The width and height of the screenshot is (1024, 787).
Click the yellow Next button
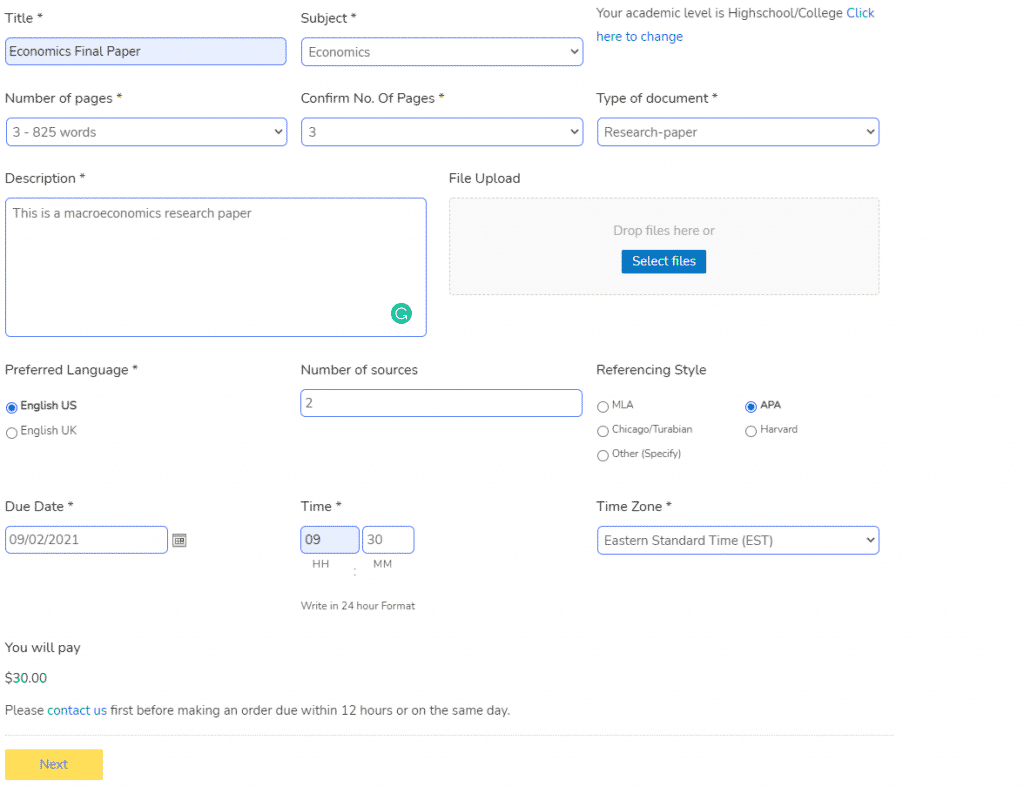pos(54,764)
